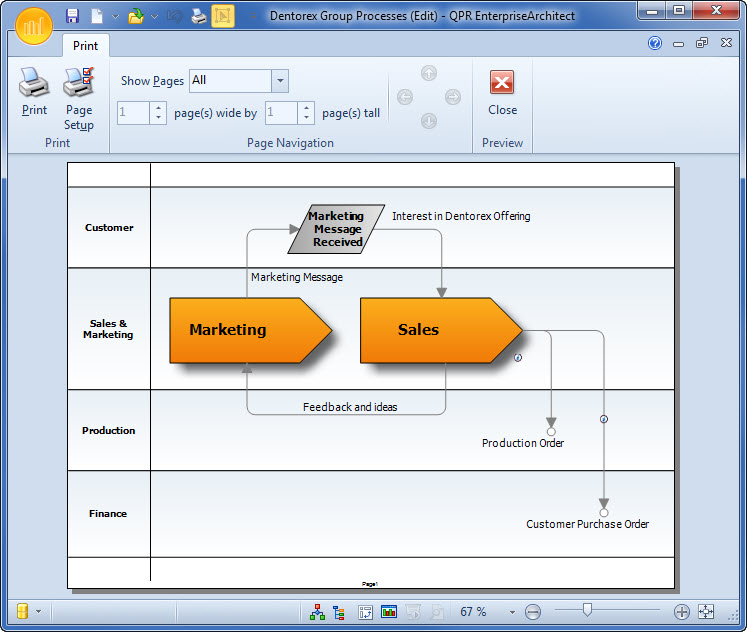Click the pages wide number field
This screenshot has width=747, height=632.
pyautogui.click(x=134, y=113)
